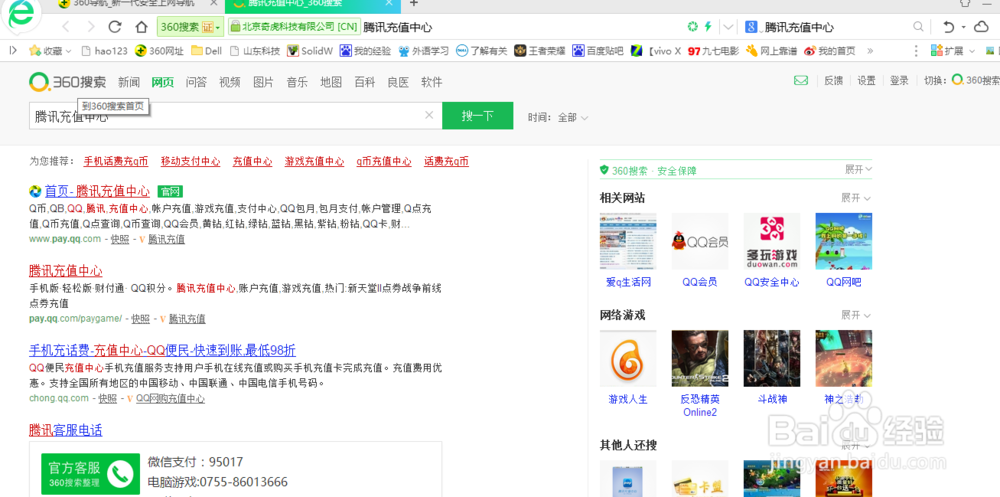Click the undo closed tab icon

948,27
